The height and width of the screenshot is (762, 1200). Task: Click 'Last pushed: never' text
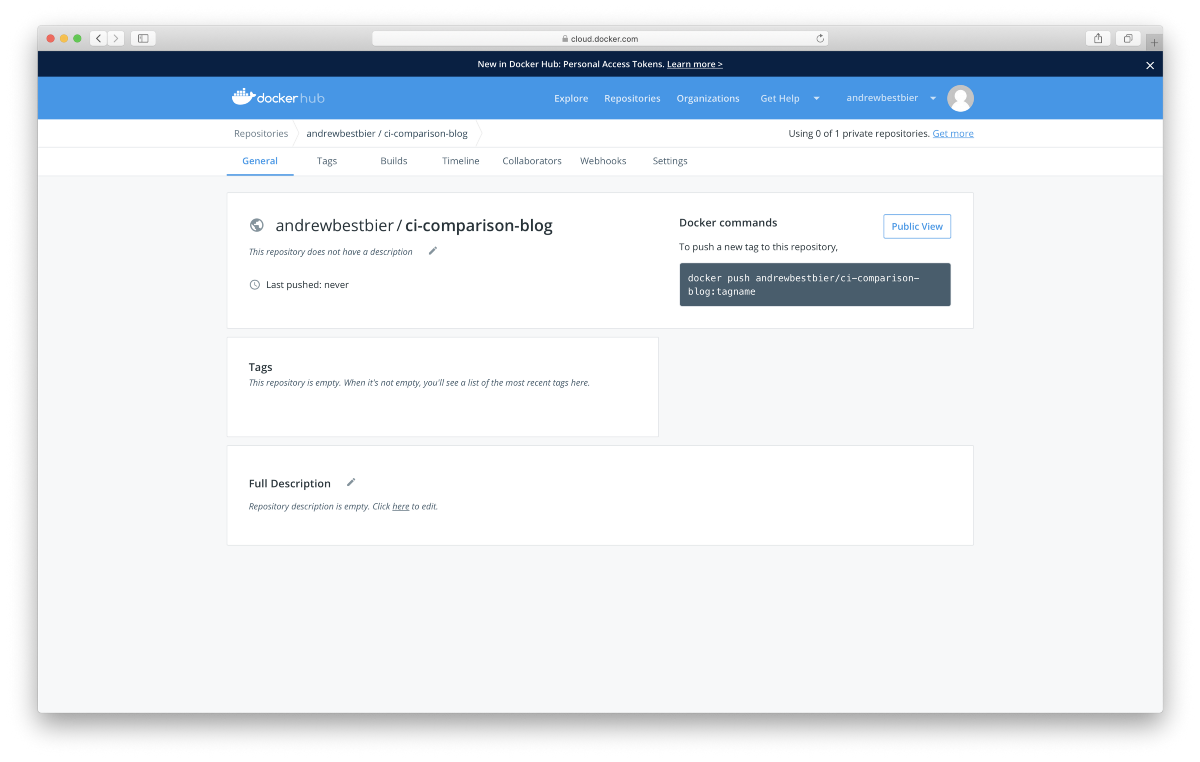point(307,285)
